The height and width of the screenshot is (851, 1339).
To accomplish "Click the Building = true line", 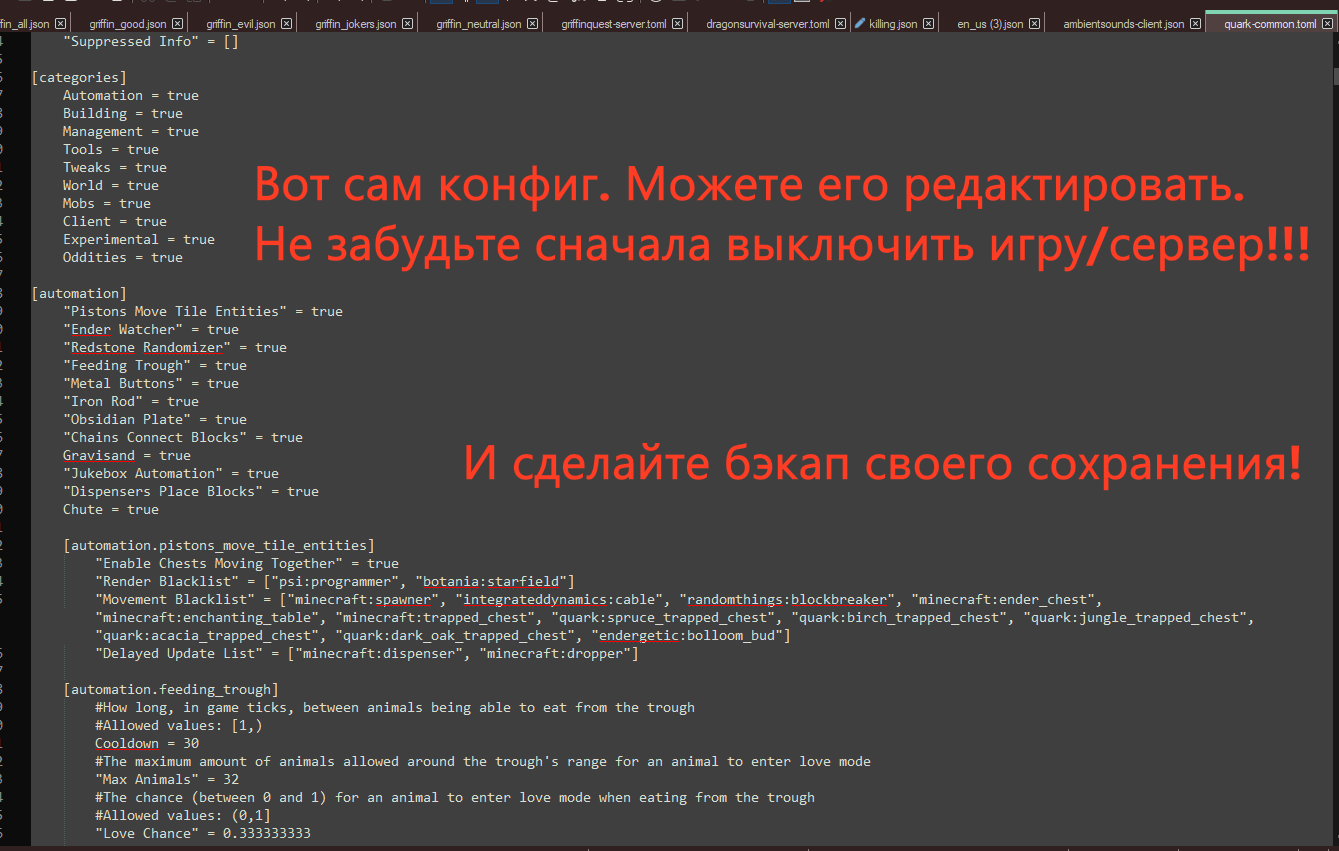I will pyautogui.click(x=122, y=113).
